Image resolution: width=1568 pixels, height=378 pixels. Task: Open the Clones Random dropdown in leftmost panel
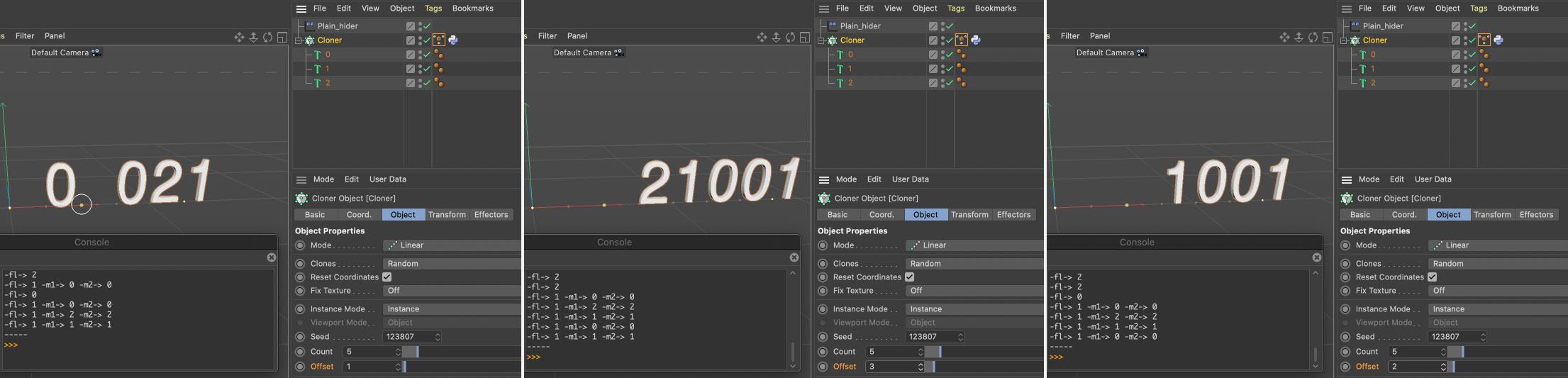click(451, 264)
